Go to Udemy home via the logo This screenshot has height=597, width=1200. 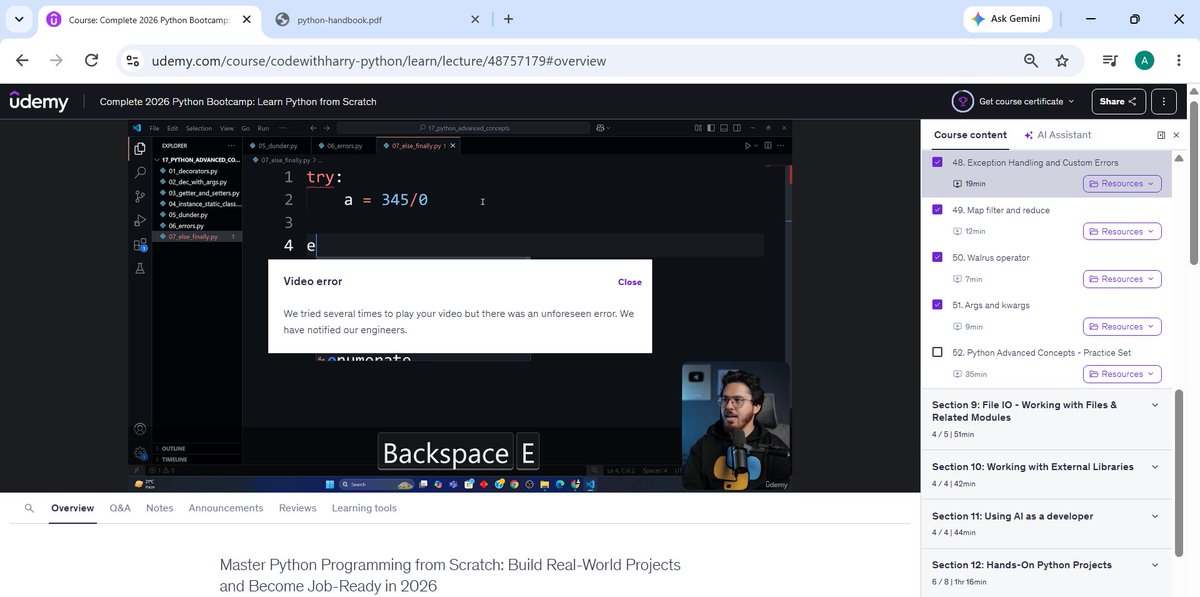point(39,101)
